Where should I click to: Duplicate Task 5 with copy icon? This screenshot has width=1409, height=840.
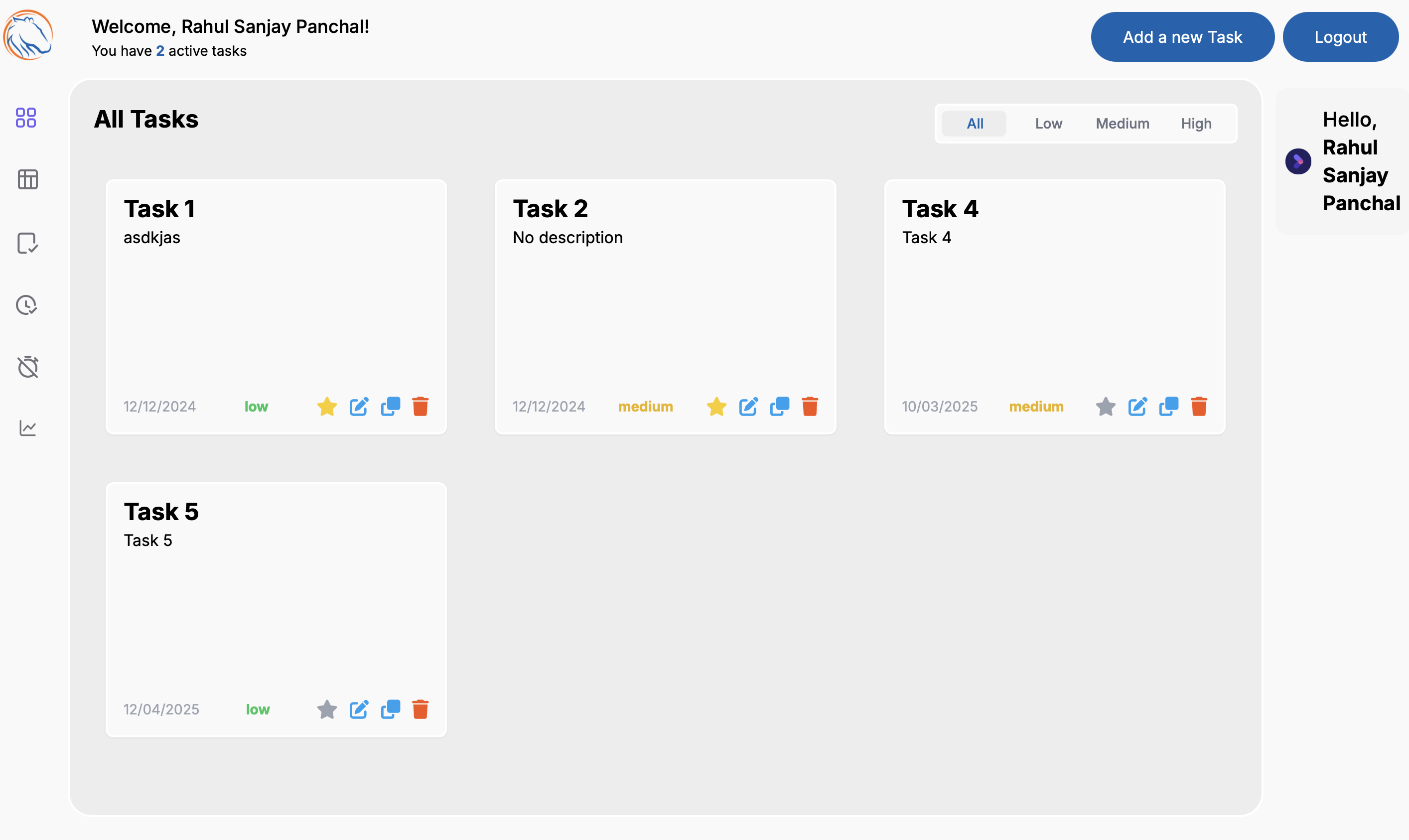(x=391, y=709)
